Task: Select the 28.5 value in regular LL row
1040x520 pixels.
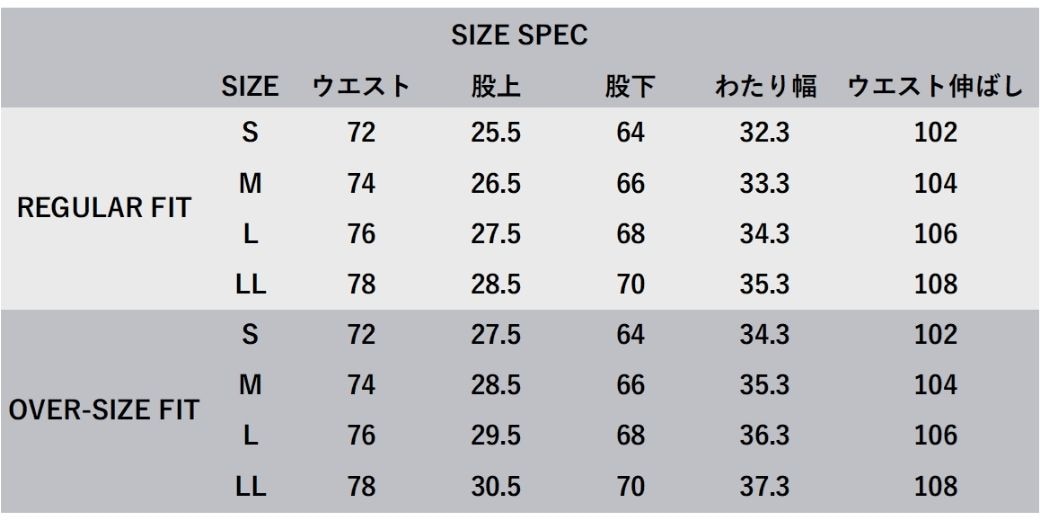Action: [x=496, y=285]
